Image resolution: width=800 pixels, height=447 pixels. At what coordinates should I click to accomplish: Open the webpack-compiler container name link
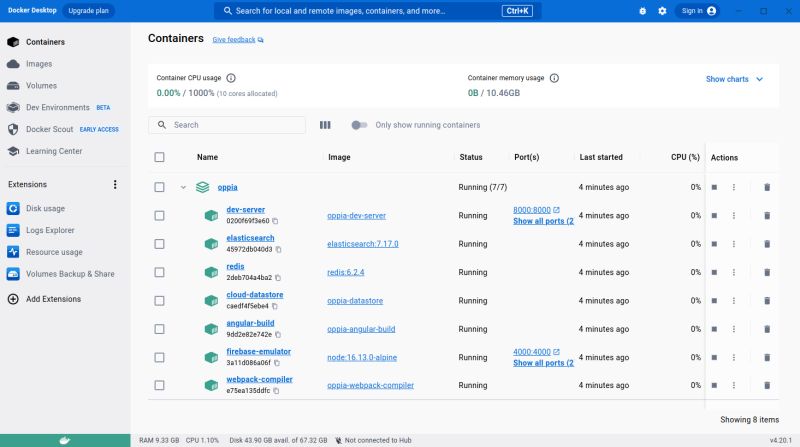pos(259,379)
